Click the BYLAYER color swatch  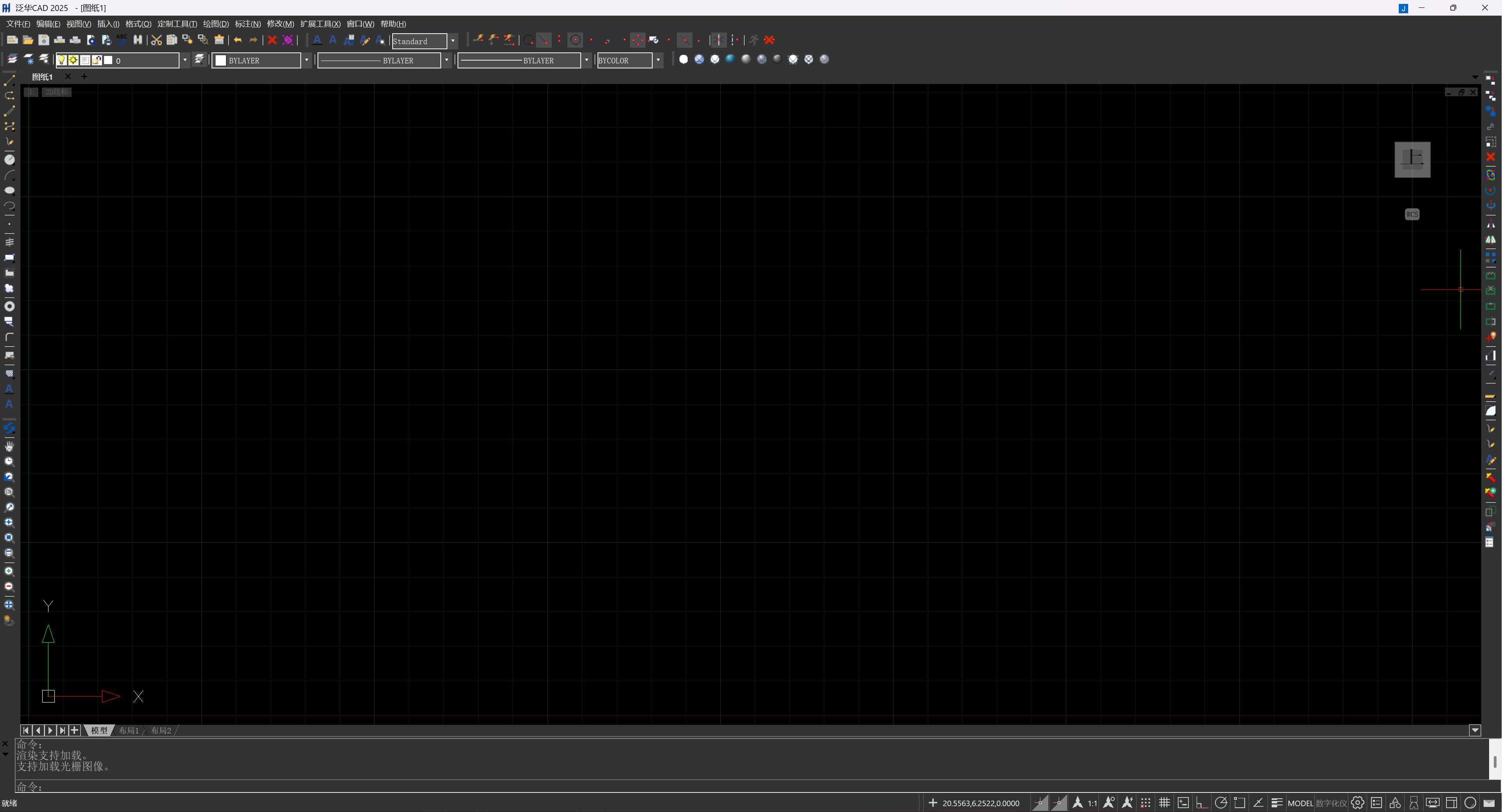[221, 60]
